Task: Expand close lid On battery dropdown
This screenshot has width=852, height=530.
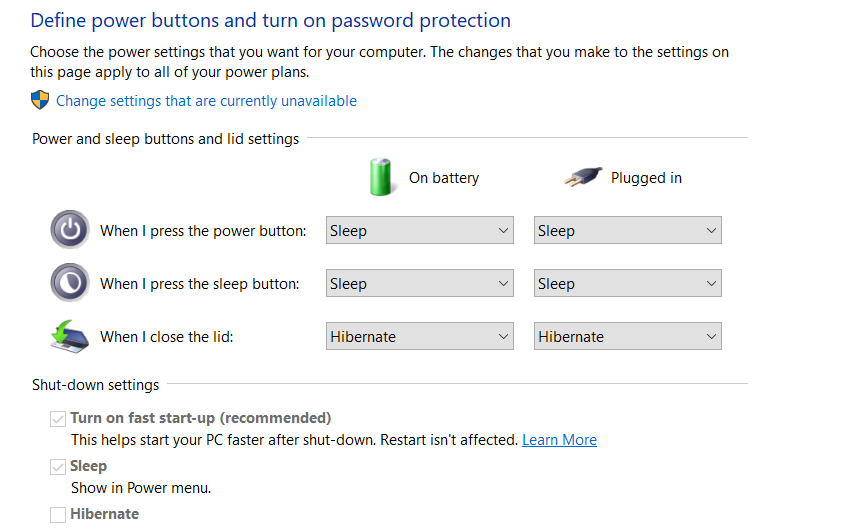Action: click(x=420, y=337)
